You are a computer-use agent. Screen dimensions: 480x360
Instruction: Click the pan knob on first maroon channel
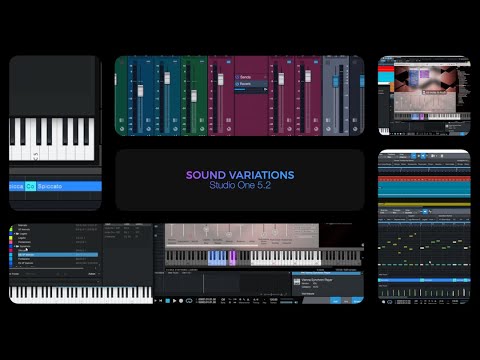[x=229, y=129]
